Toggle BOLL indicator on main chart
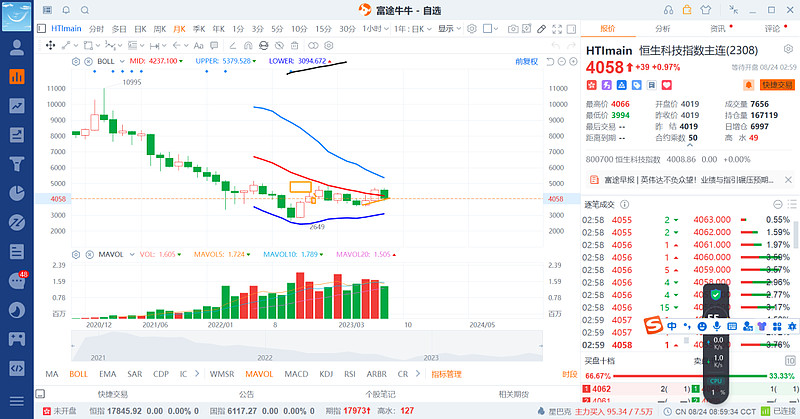 pyautogui.click(x=79, y=374)
